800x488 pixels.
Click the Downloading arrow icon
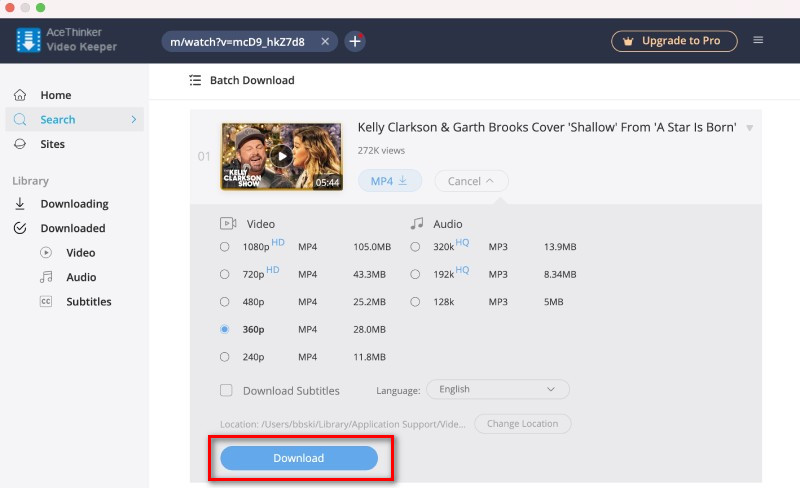[20, 204]
